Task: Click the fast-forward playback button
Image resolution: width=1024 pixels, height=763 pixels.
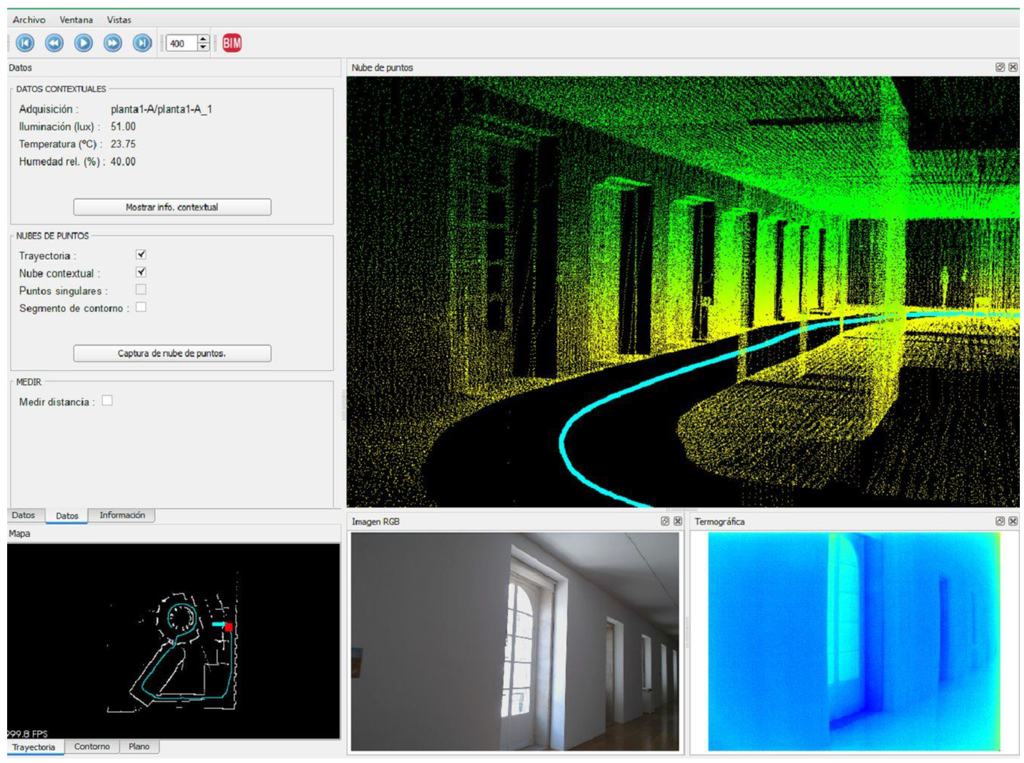Action: click(x=113, y=43)
